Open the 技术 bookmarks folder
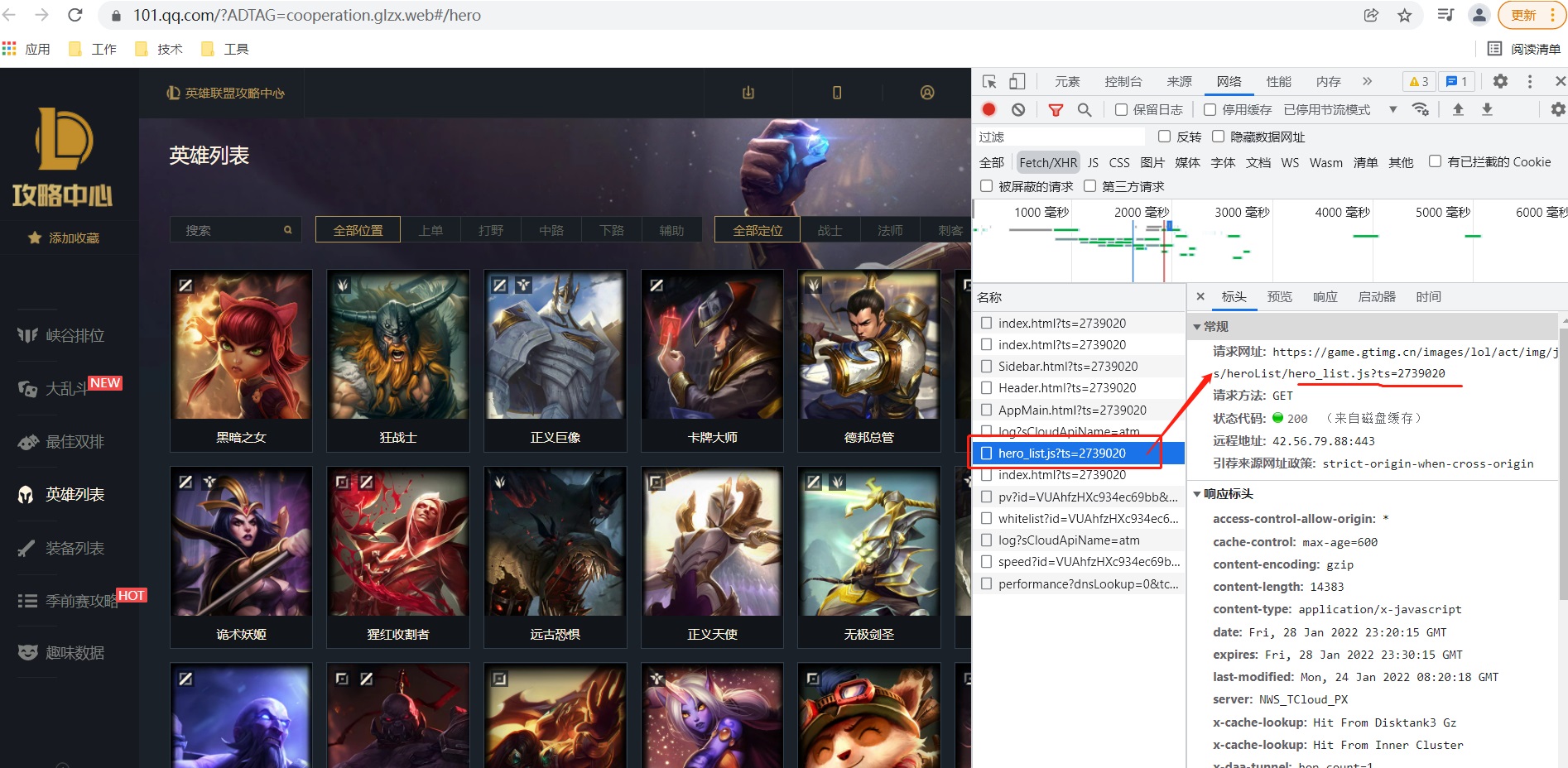 click(159, 49)
